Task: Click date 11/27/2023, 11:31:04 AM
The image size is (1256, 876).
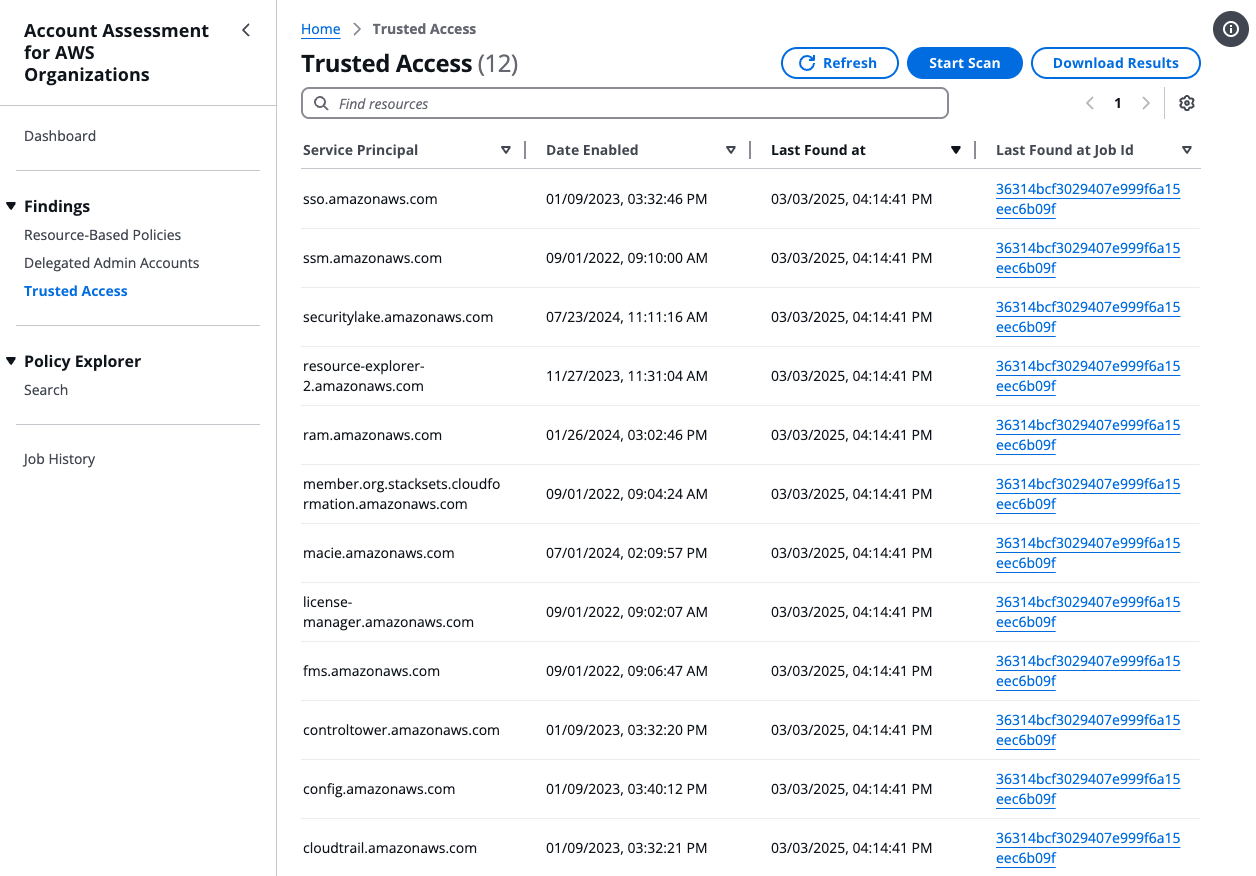Action: click(627, 376)
